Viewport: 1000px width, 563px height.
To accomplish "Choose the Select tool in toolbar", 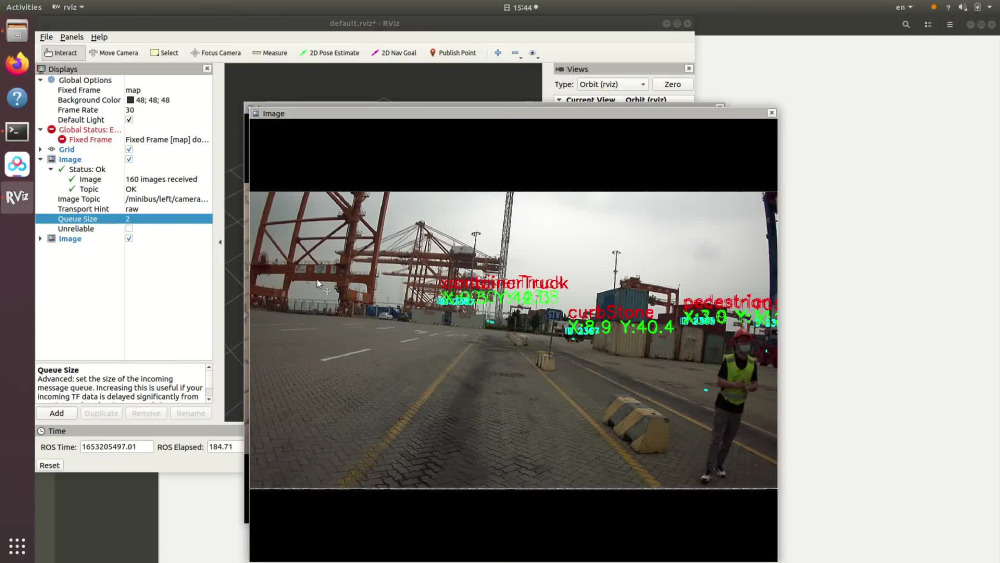I will click(164, 53).
